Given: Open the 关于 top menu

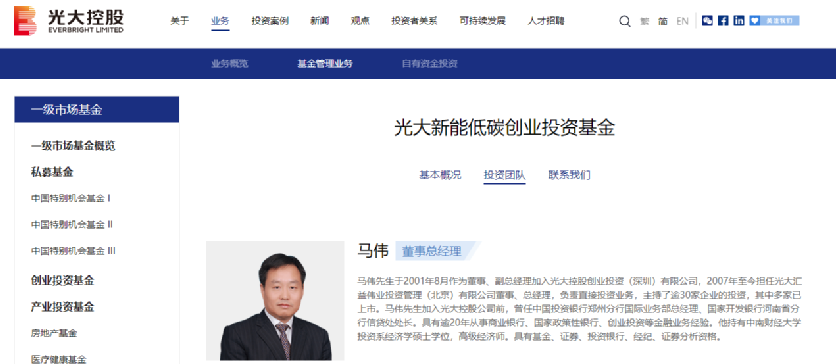Looking at the screenshot, I should click(180, 21).
